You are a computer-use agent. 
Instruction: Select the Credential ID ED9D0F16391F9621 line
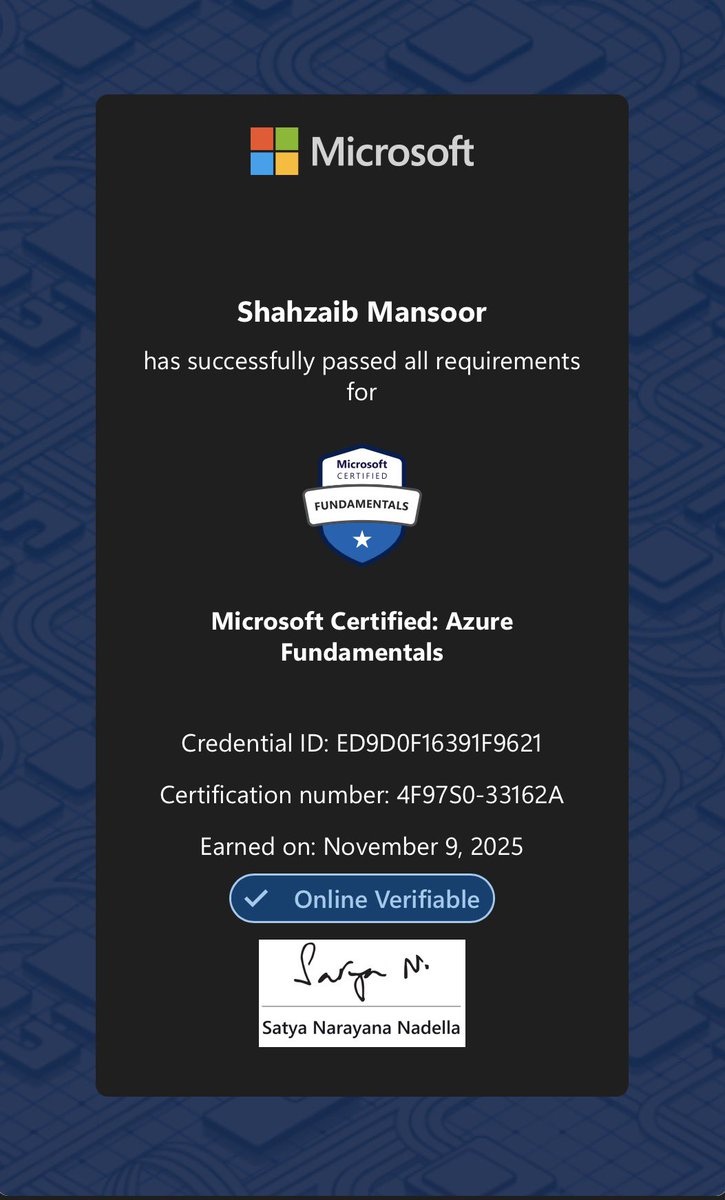tap(362, 743)
